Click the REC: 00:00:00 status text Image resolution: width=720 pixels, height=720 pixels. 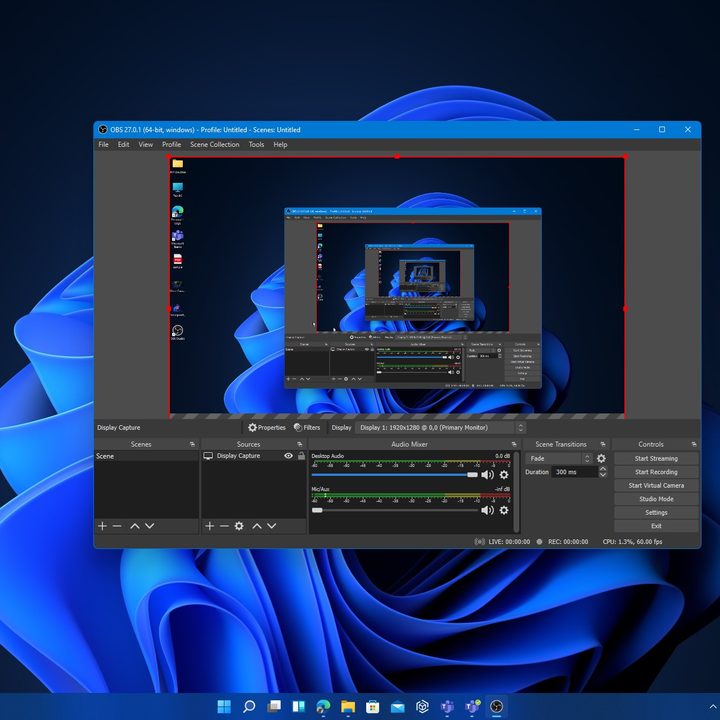(568, 542)
